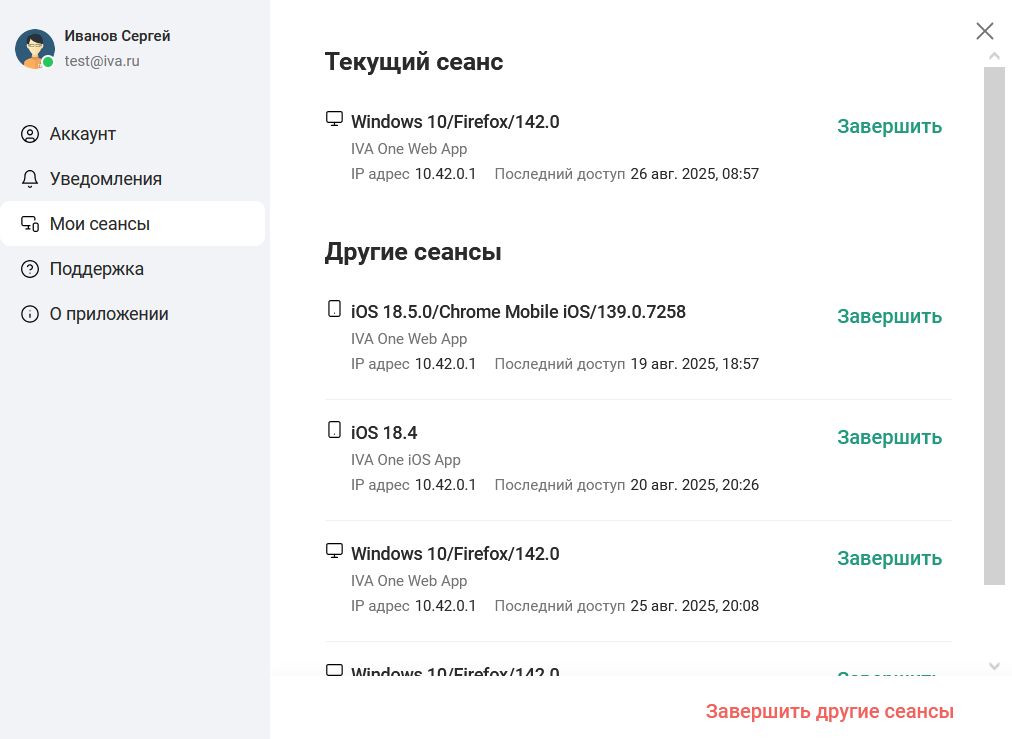The width and height of the screenshot is (1012, 739).
Task: Close the settings dialog with the X
Action: (984, 31)
